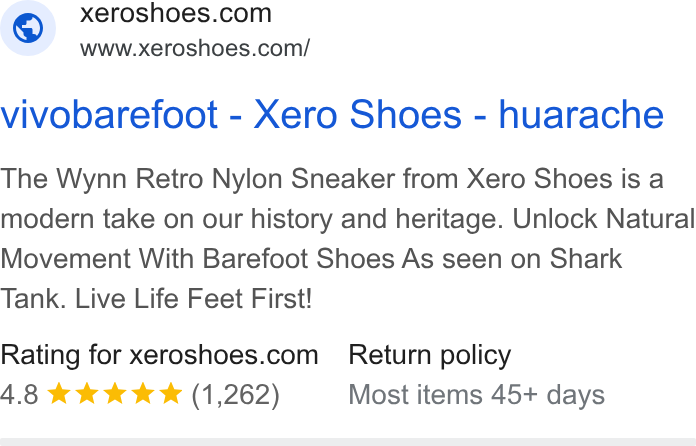This screenshot has width=696, height=446.
Task: Click the Tank. Live Life Feet First! text
Action: click(156, 298)
